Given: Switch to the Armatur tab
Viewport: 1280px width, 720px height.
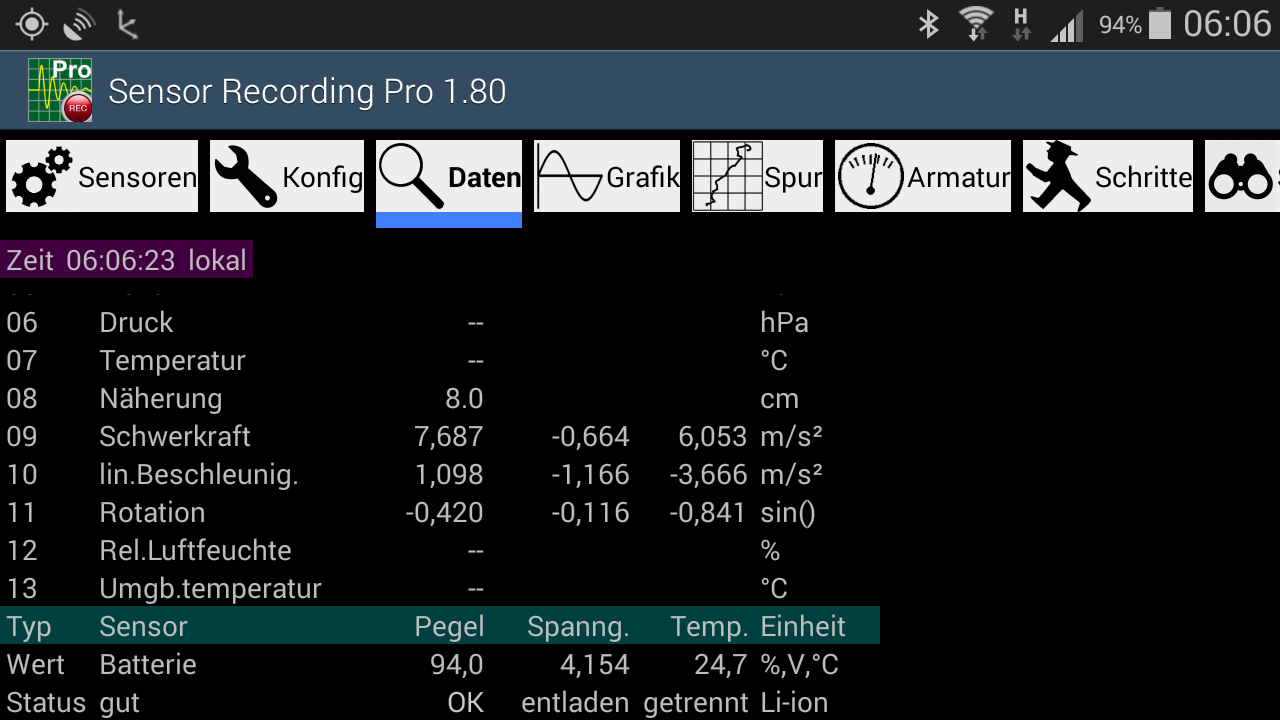Looking at the screenshot, I should 920,176.
